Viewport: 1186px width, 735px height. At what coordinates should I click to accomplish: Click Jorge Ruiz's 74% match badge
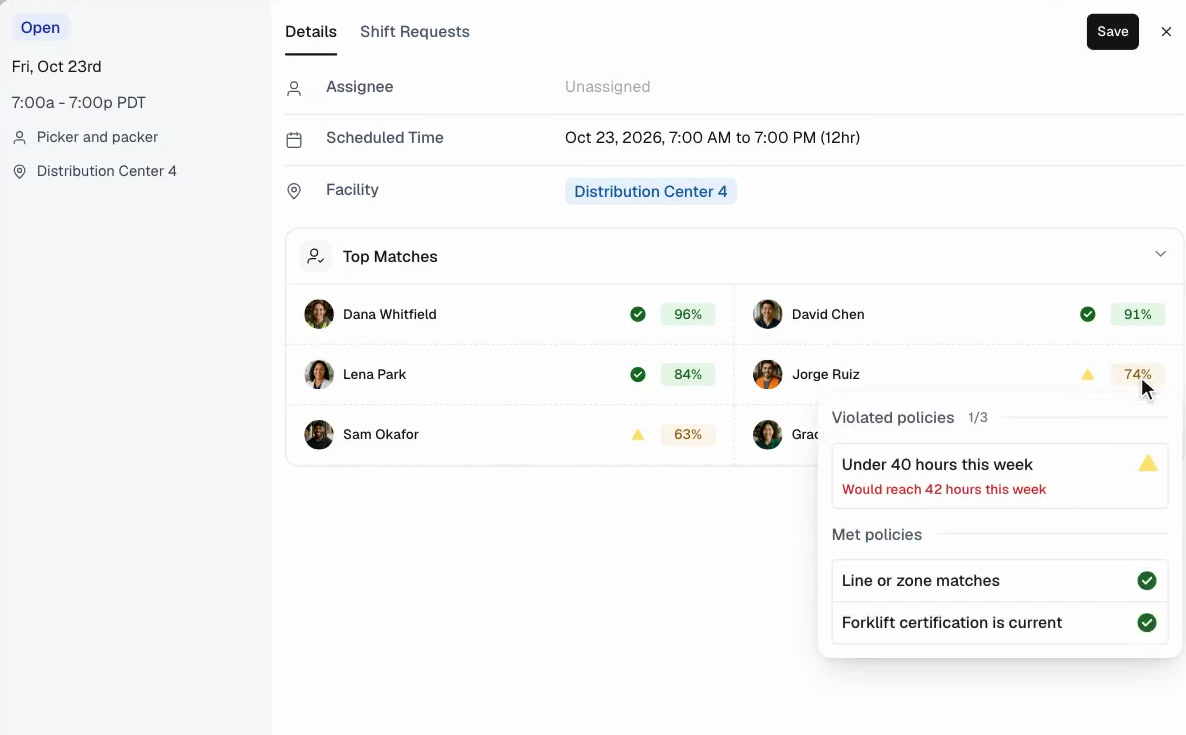tap(1138, 374)
